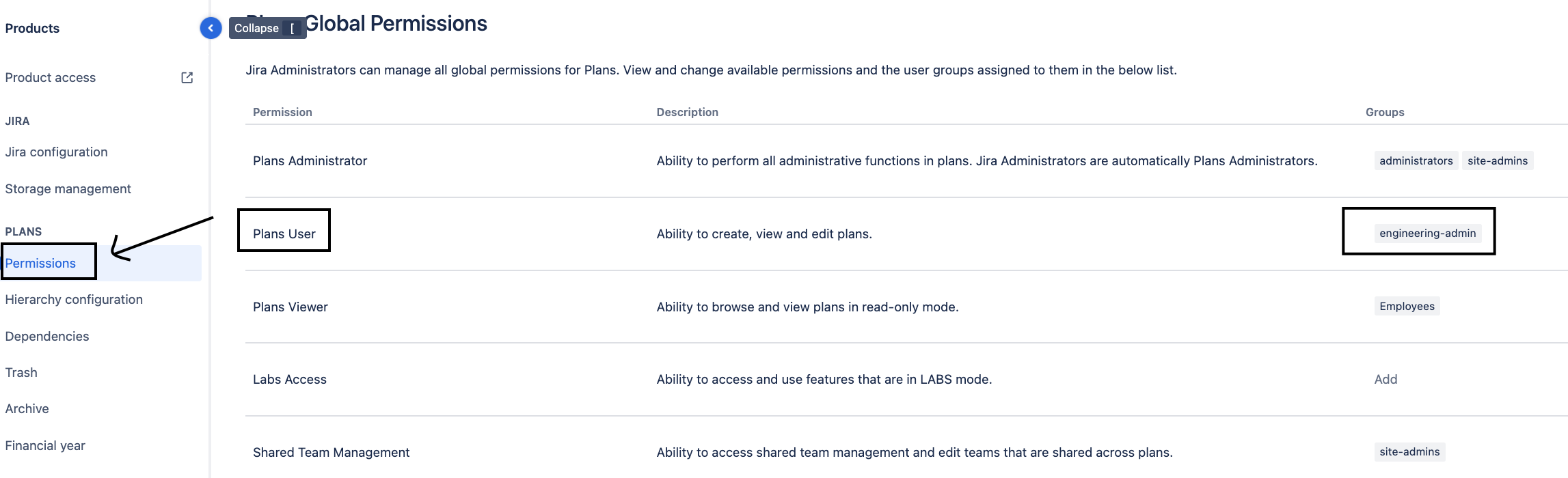This screenshot has height=478, width=1568.
Task: Select Permissions under Plans
Action: click(x=40, y=264)
